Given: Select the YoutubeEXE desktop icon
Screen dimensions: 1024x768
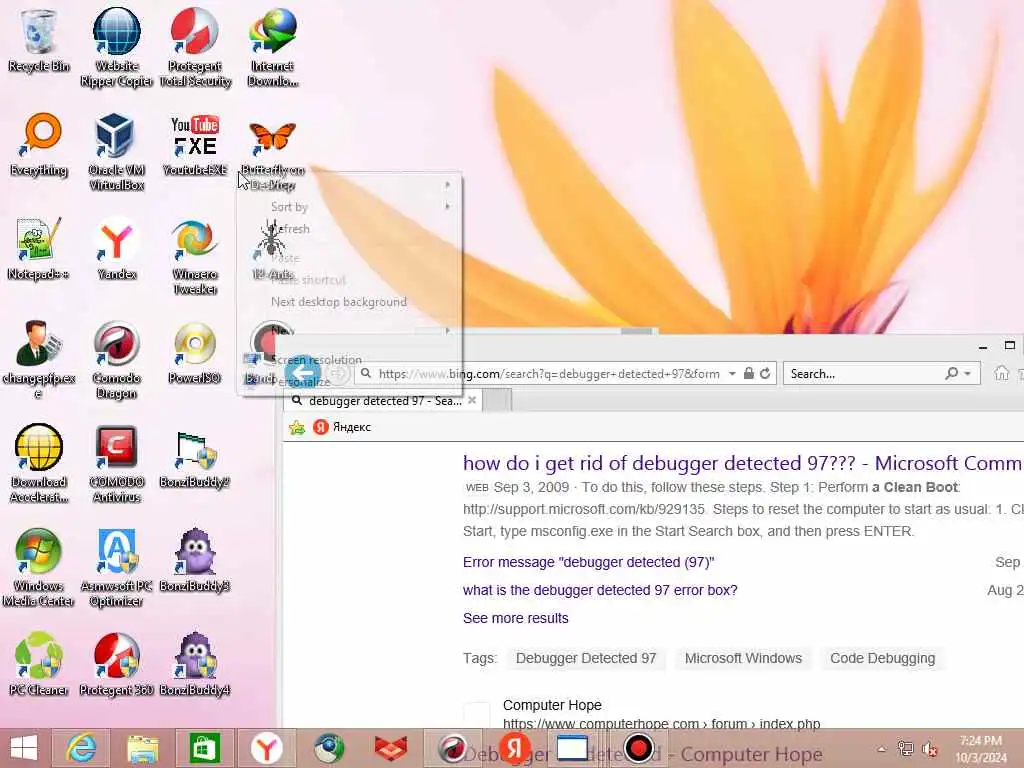Looking at the screenshot, I should pyautogui.click(x=195, y=145).
